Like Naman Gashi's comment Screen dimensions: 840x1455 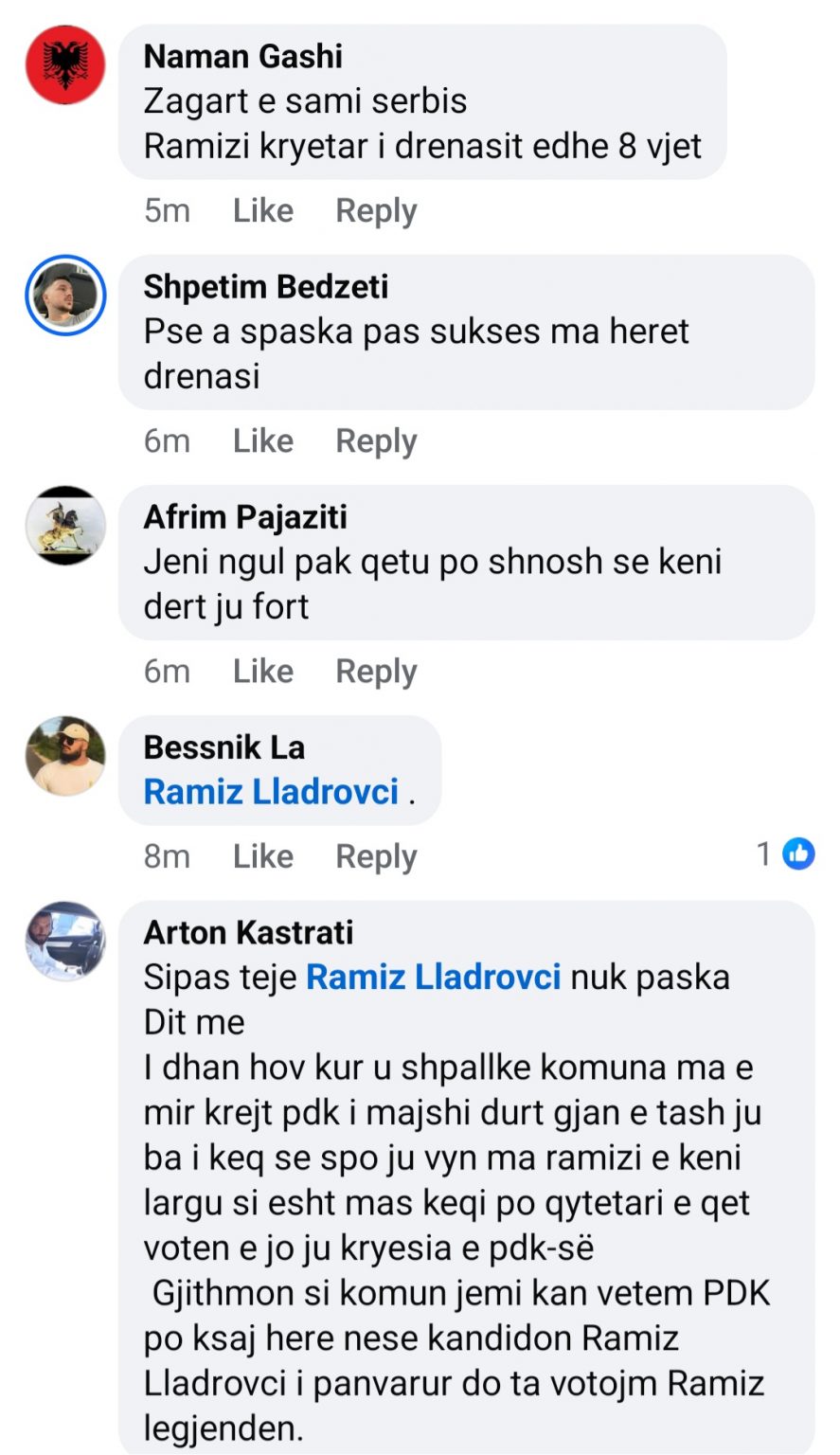(x=263, y=210)
